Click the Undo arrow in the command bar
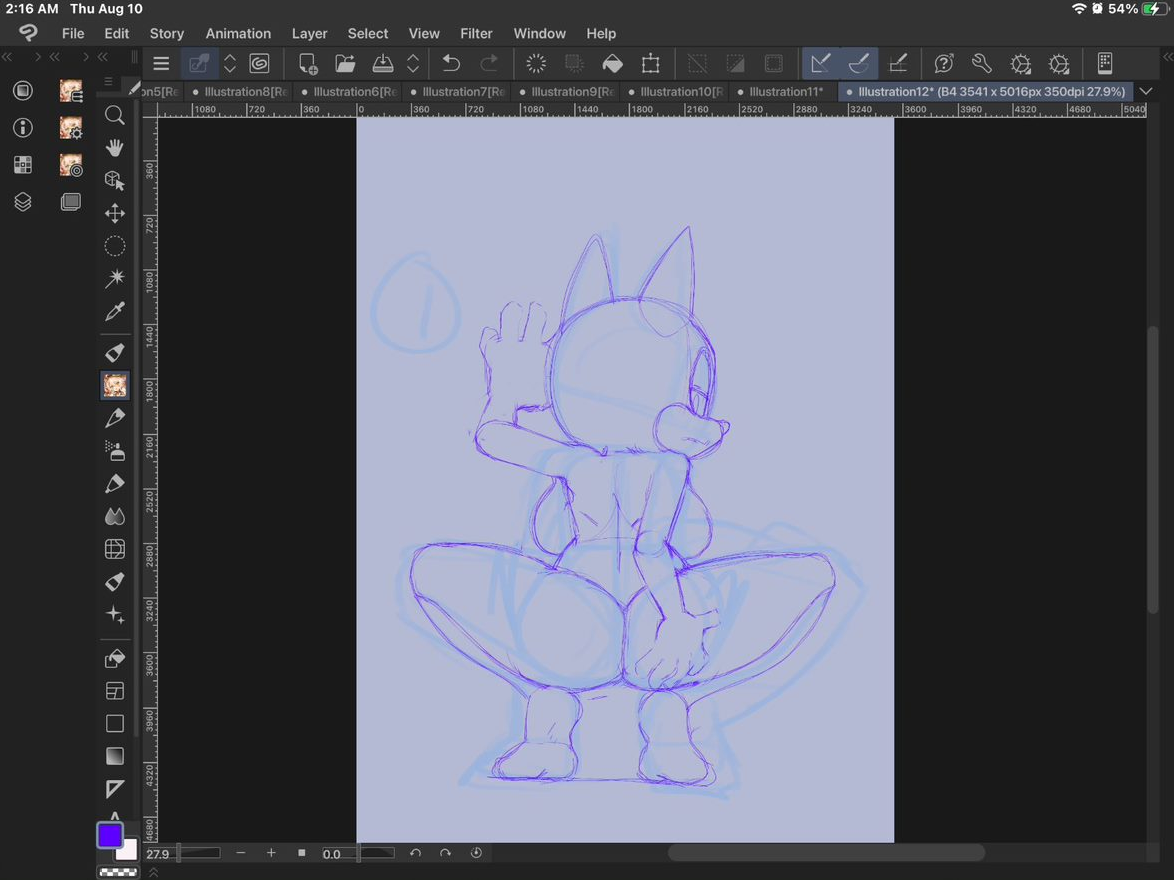This screenshot has height=880, width=1174. tap(451, 64)
